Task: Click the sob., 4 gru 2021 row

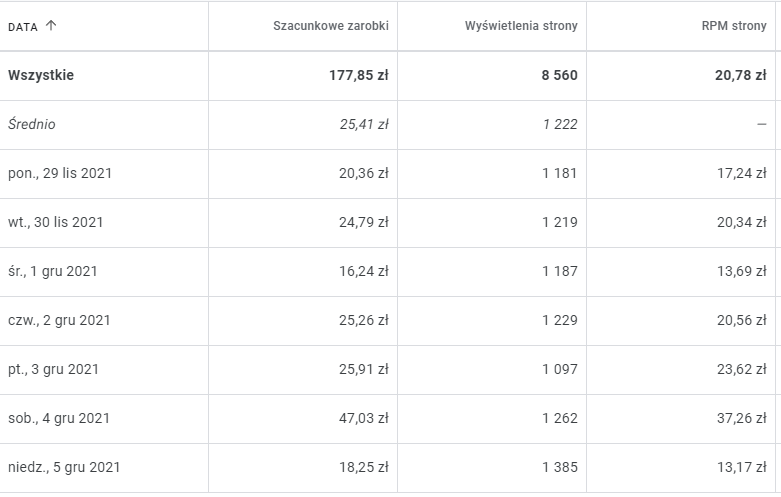Action: (59, 418)
